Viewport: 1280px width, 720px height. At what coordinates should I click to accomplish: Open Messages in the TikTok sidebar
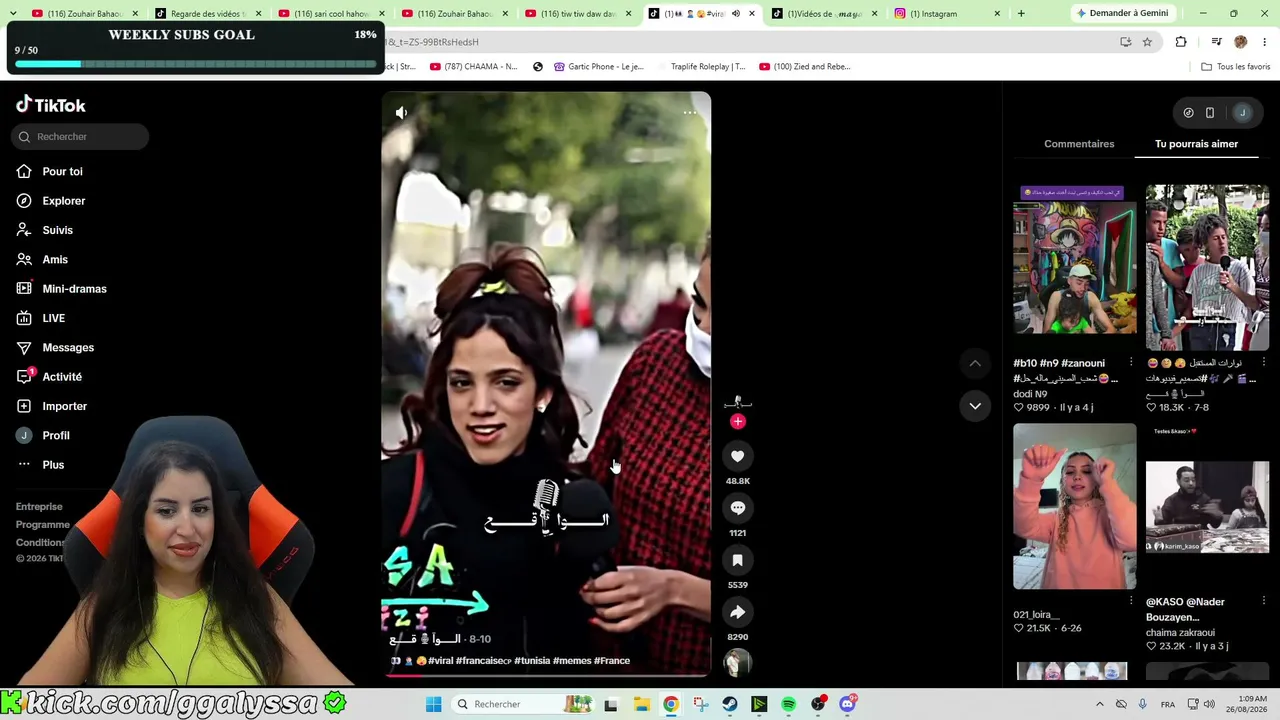pyautogui.click(x=68, y=347)
